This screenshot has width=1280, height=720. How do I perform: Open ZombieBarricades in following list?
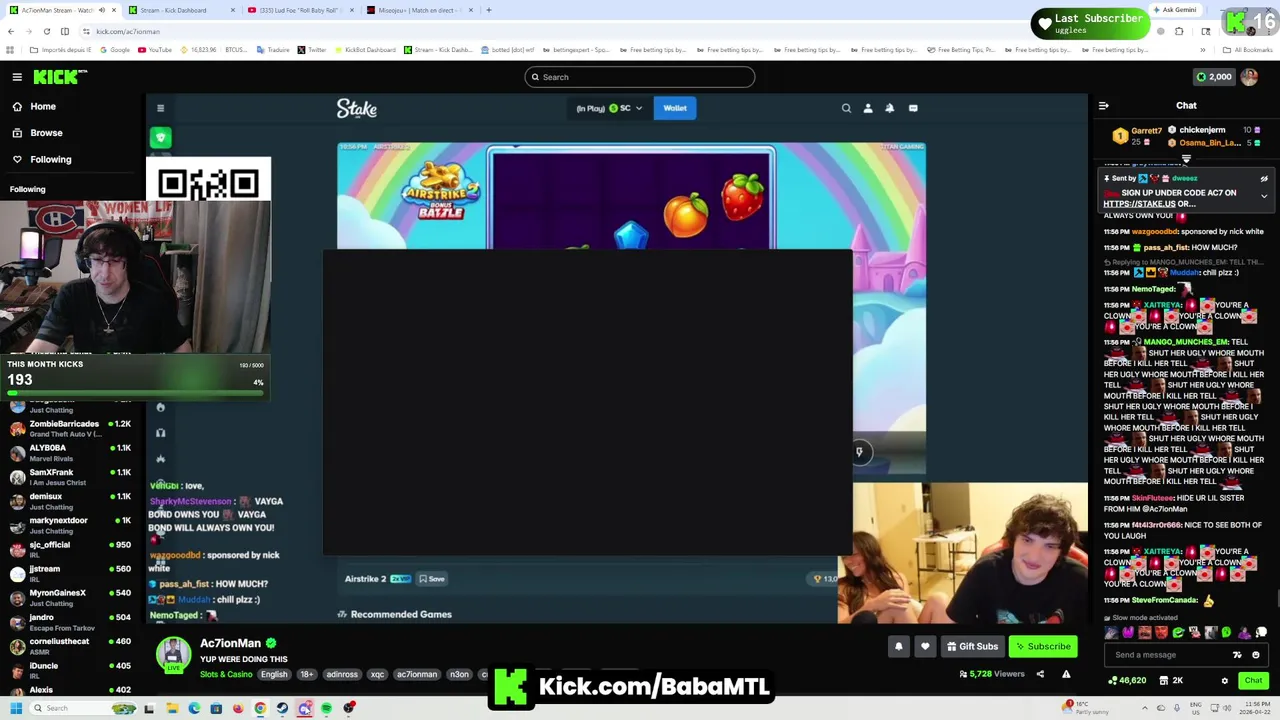point(72,428)
